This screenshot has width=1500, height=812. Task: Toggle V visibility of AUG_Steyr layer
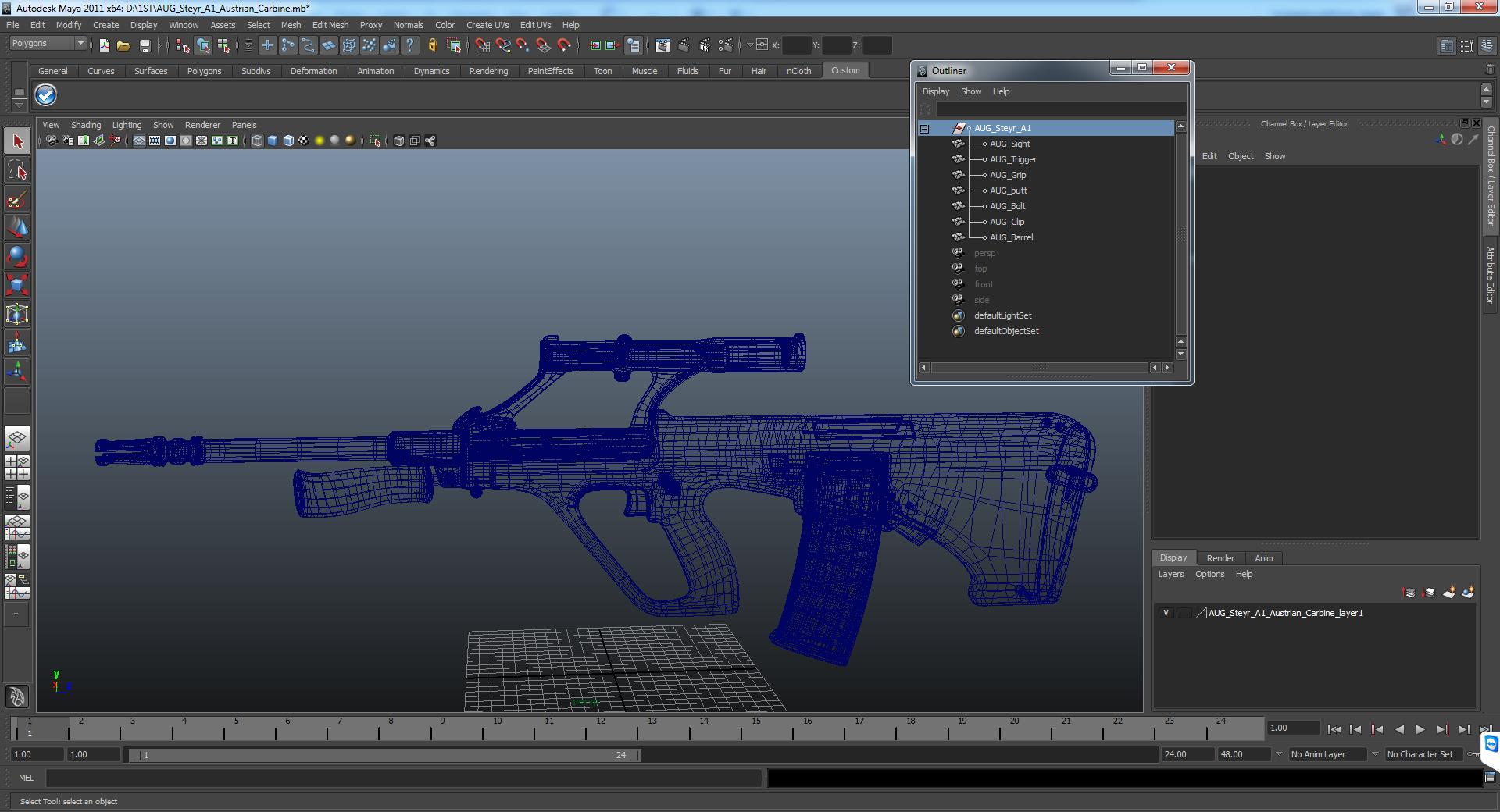(x=1166, y=613)
